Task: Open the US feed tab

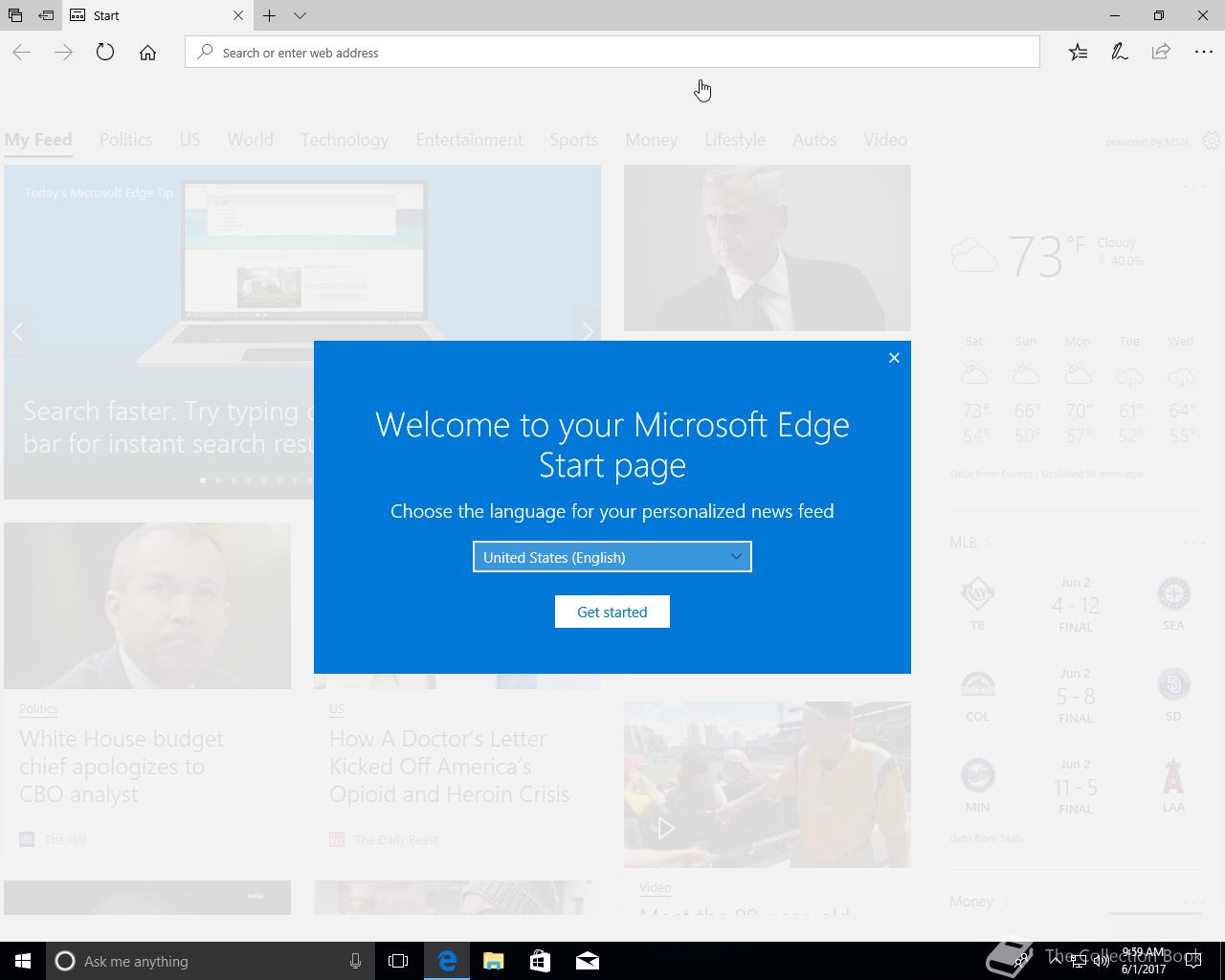Action: [x=189, y=140]
